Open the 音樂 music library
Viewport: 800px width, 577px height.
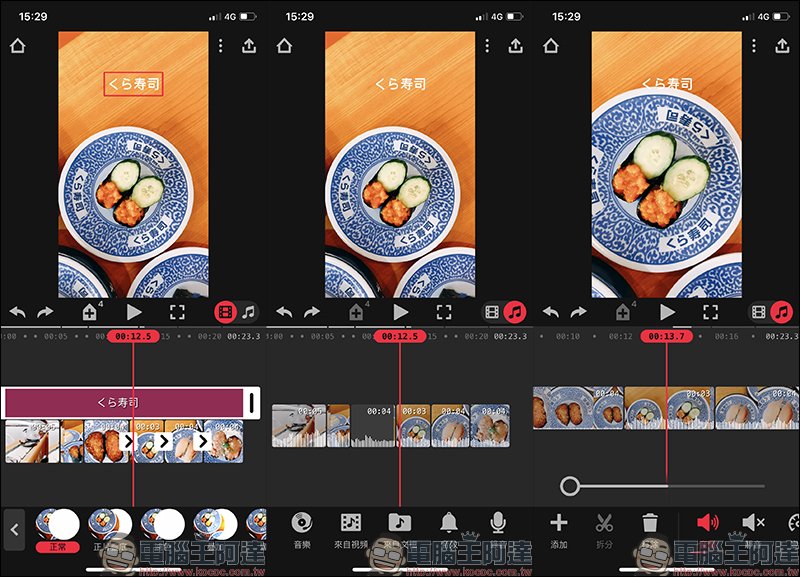pyautogui.click(x=302, y=531)
